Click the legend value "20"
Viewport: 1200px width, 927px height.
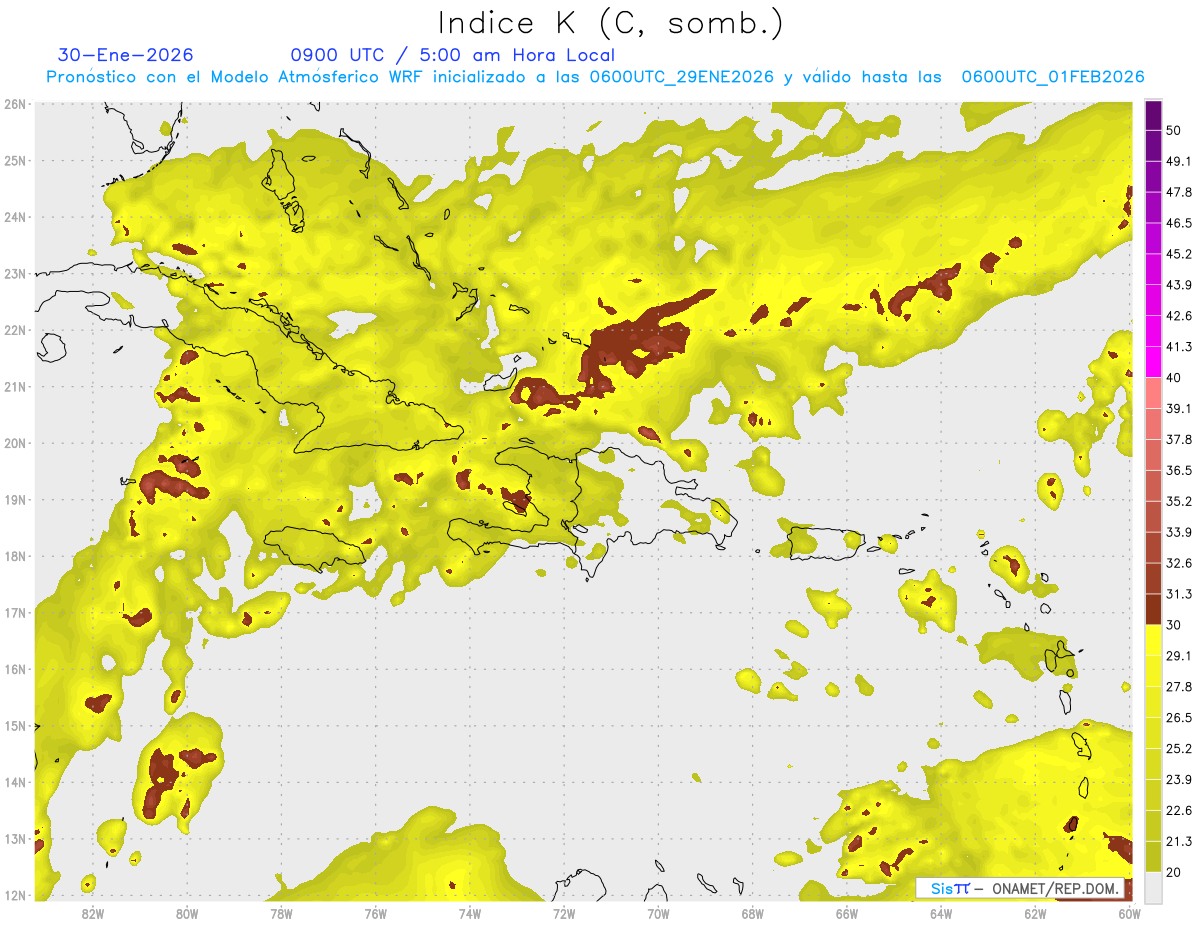[x=1173, y=873]
